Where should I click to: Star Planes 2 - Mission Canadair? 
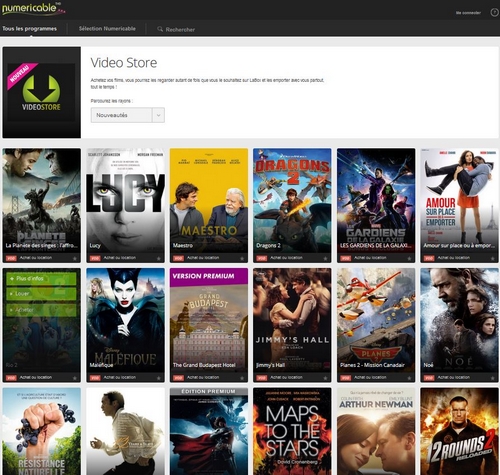[409, 378]
